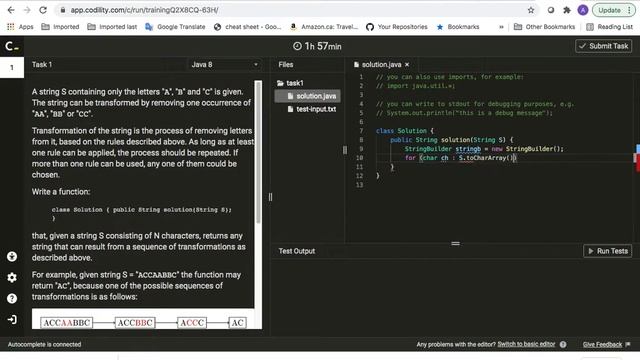Open the browser extensions puzzle icon
640x360 pixels.
[x=567, y=10]
